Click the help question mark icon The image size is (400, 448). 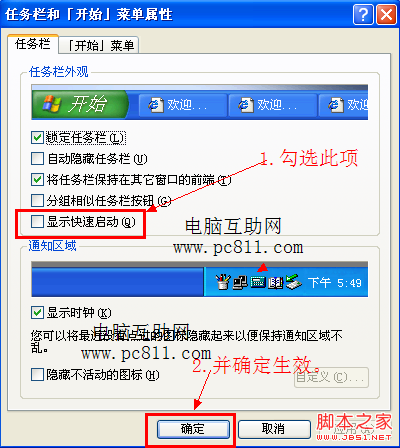point(363,15)
